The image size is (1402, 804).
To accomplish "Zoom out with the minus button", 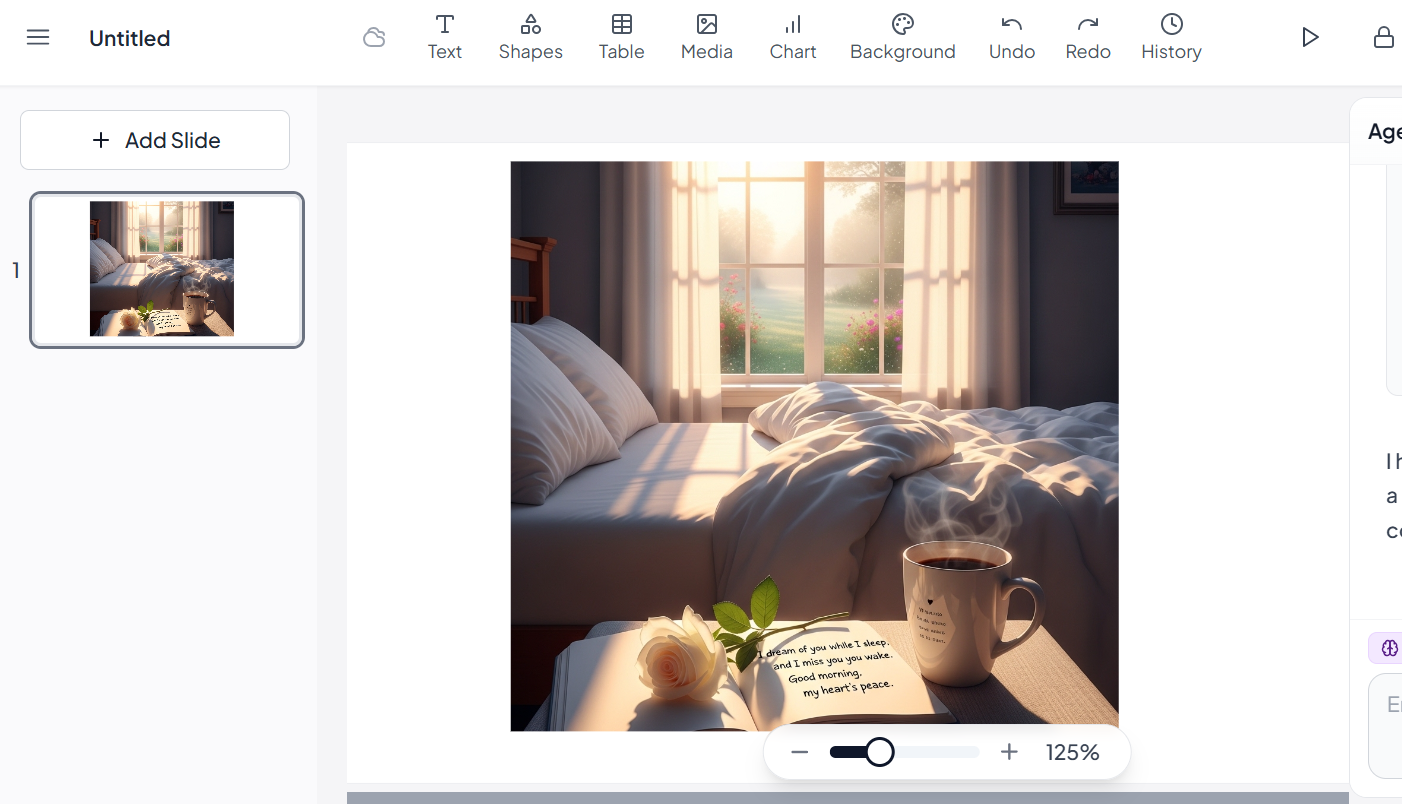I will pos(799,752).
